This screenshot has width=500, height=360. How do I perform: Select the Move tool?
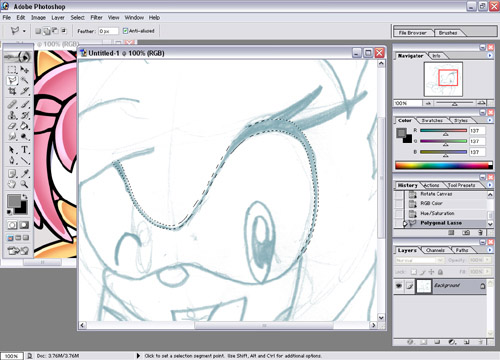tap(25, 70)
